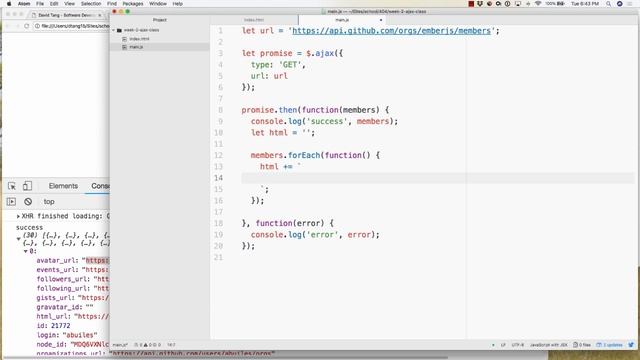Open the Find menu
The height and width of the screenshot is (360, 640).
[112, 4]
